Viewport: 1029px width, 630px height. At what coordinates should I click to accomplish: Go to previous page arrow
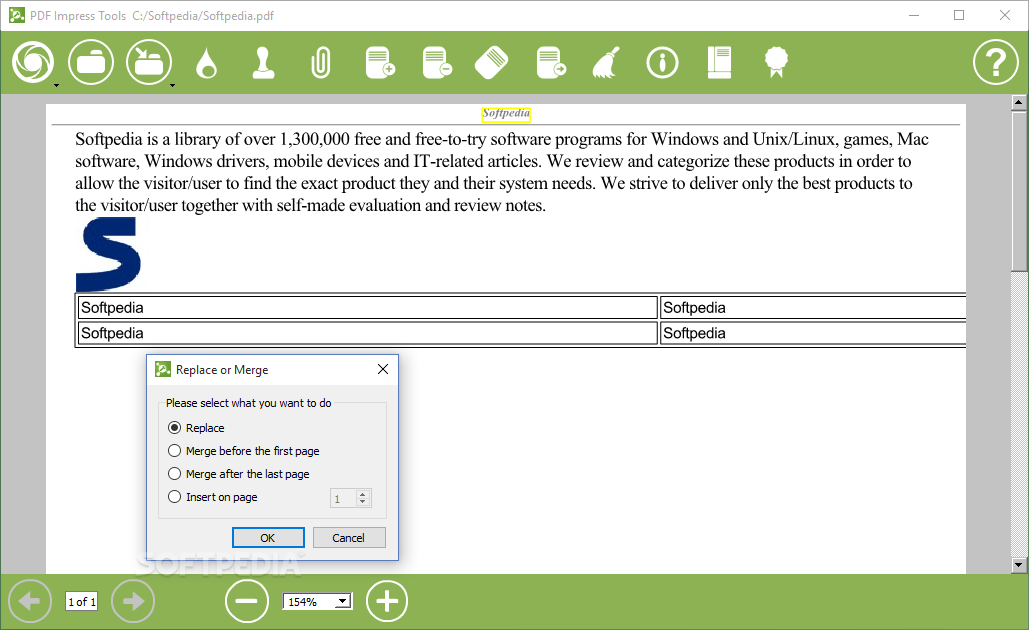coord(30,600)
